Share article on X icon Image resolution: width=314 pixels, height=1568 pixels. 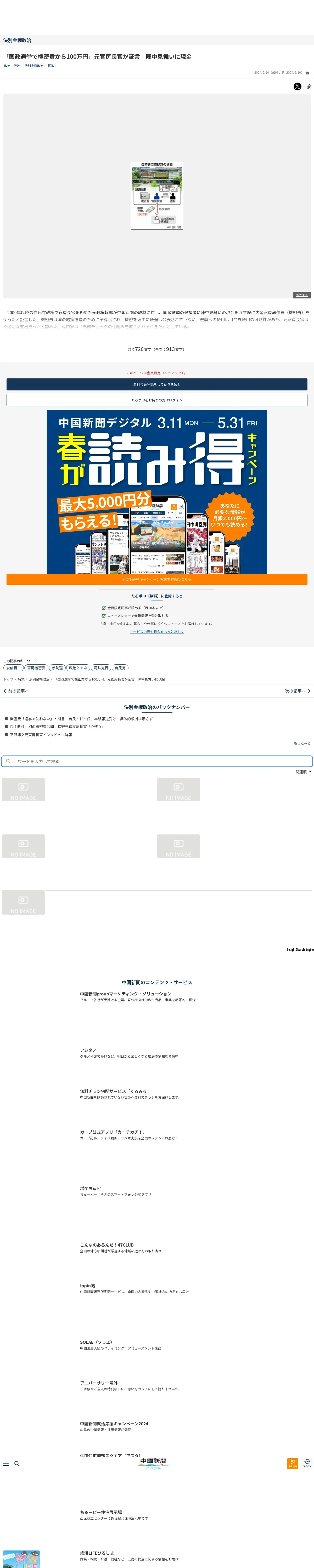click(297, 87)
